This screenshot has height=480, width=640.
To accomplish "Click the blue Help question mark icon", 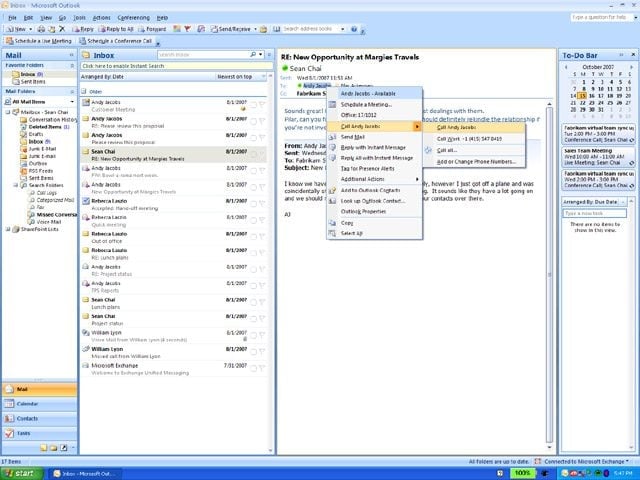I will click(354, 29).
